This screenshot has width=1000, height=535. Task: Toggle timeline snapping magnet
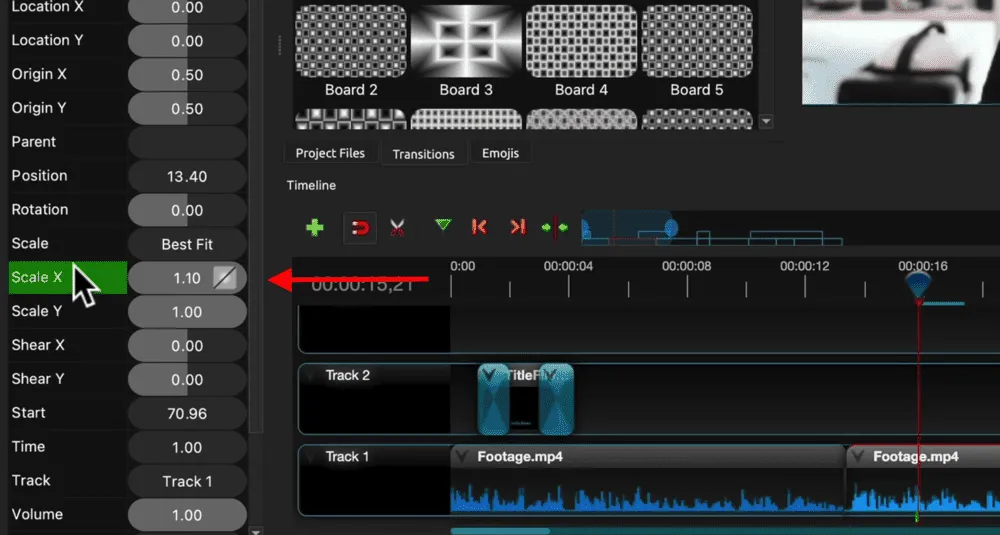click(360, 227)
